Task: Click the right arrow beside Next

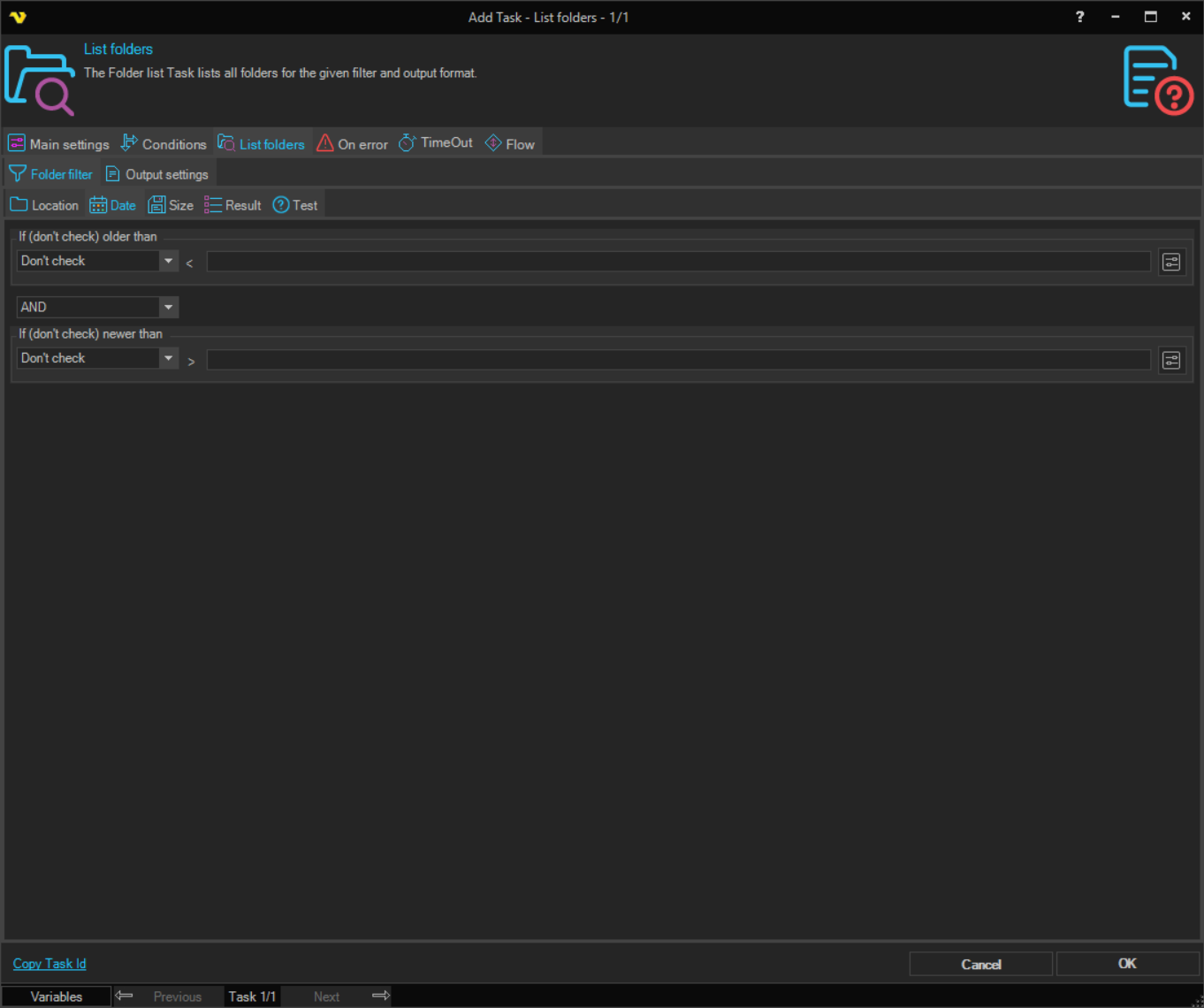Action: click(x=381, y=996)
